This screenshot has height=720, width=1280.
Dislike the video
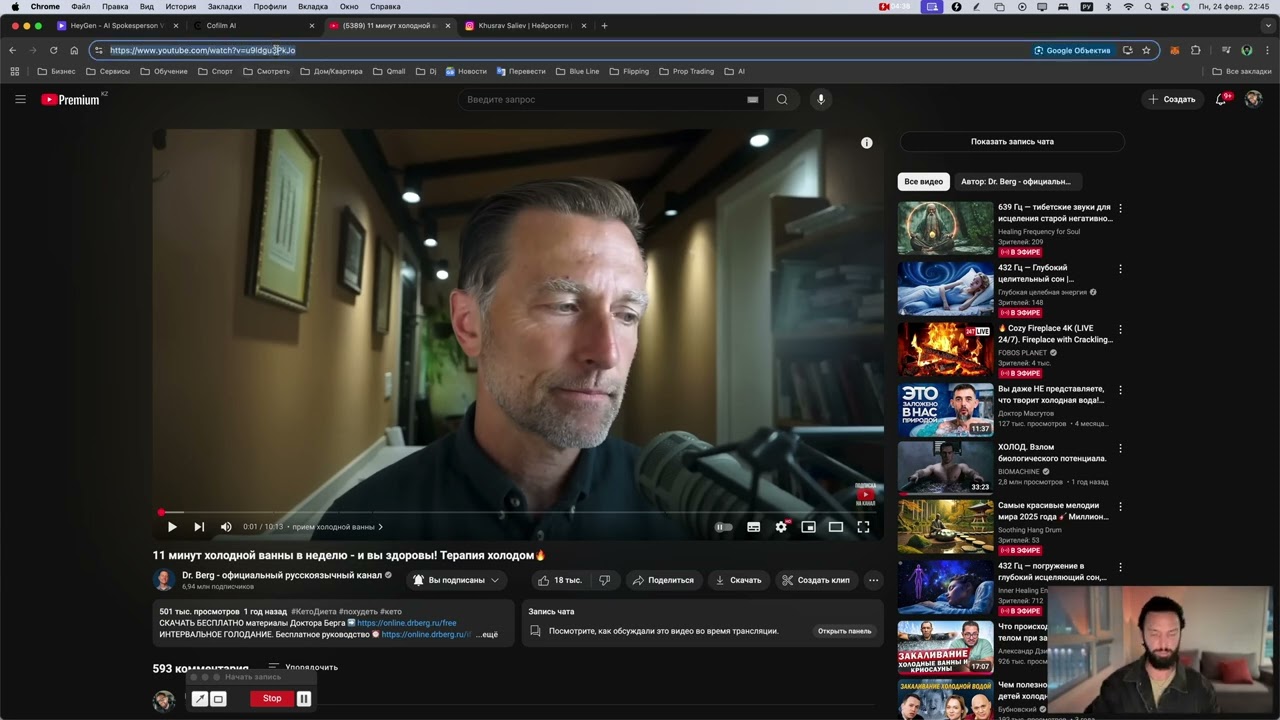(604, 580)
